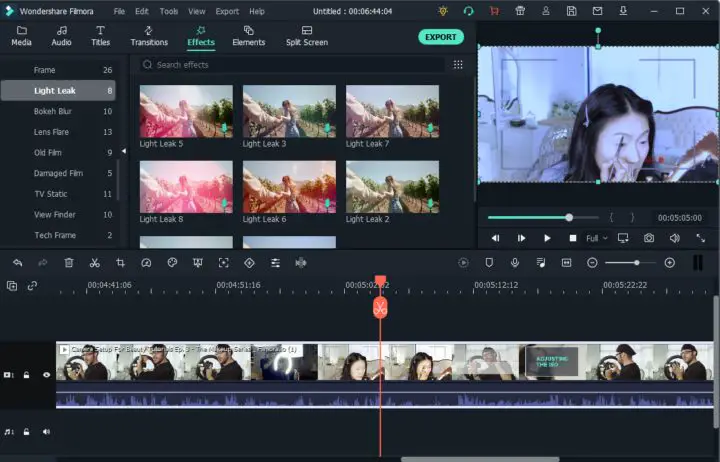Mute the audio track speaker icon
720x462 pixels.
[x=46, y=432]
